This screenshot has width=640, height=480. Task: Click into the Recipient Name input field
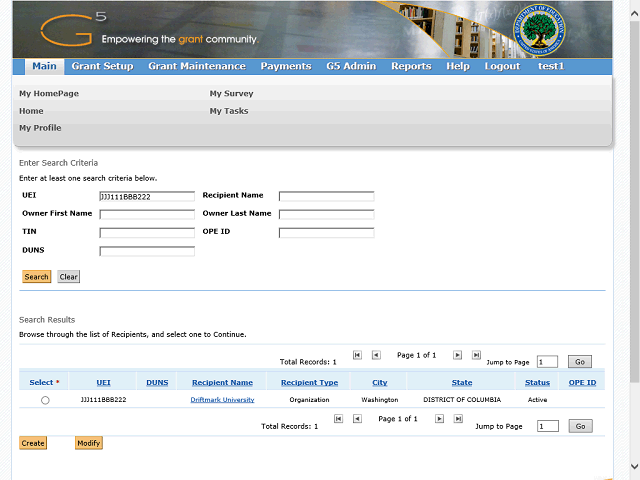click(326, 196)
